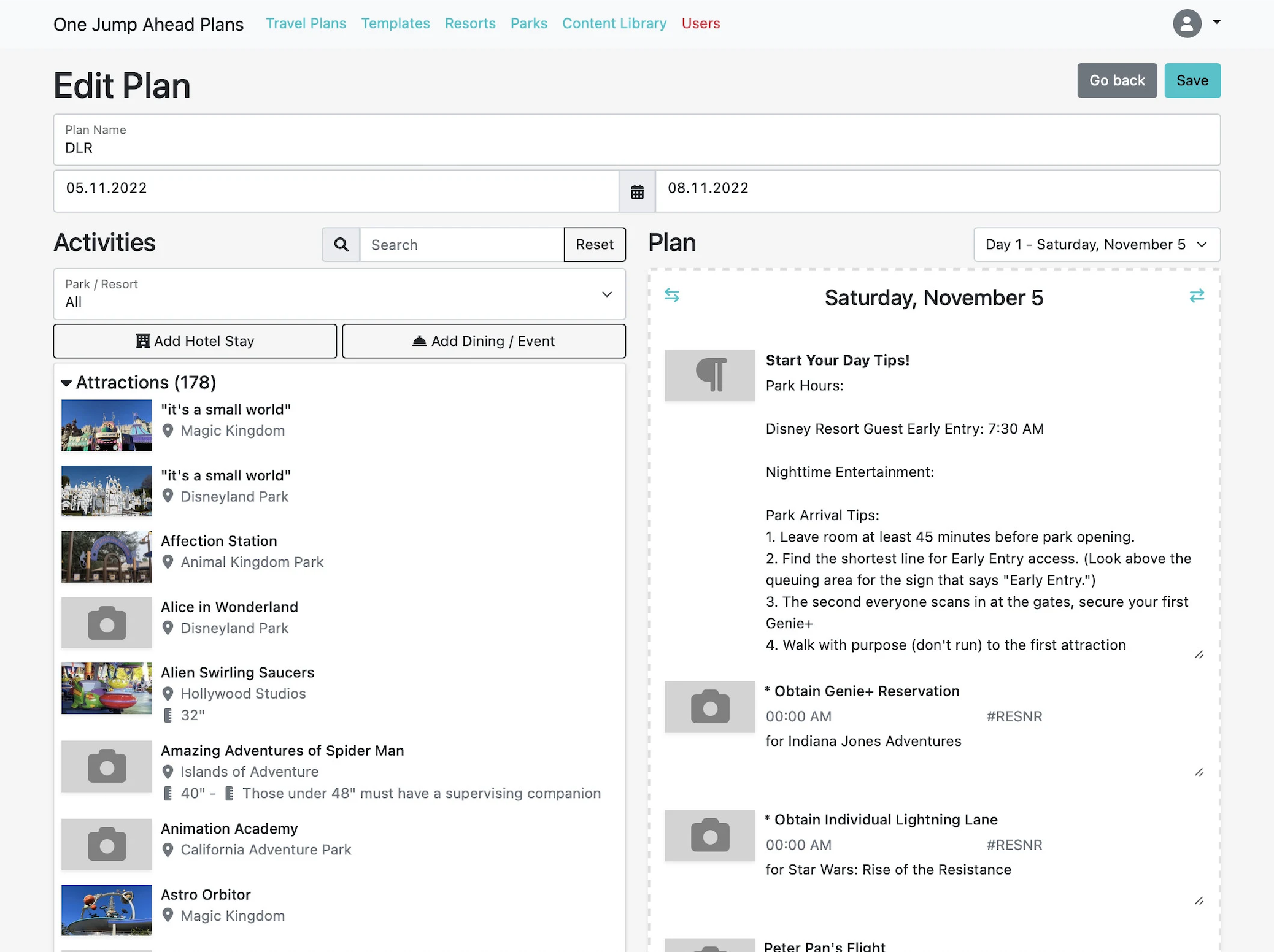Open the Park / Resort dropdown
The height and width of the screenshot is (952, 1274).
339,294
